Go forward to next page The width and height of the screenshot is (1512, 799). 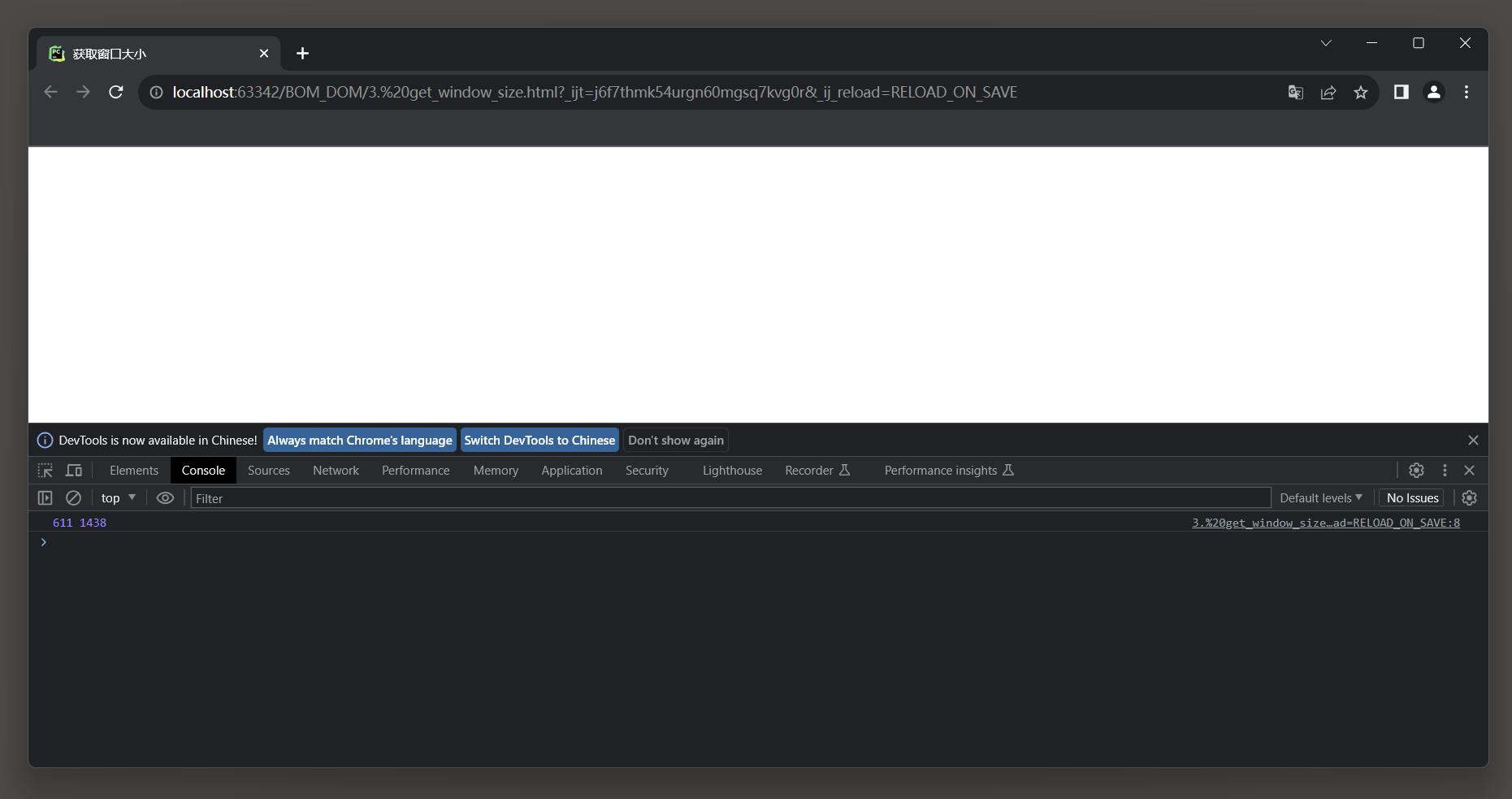tap(83, 92)
